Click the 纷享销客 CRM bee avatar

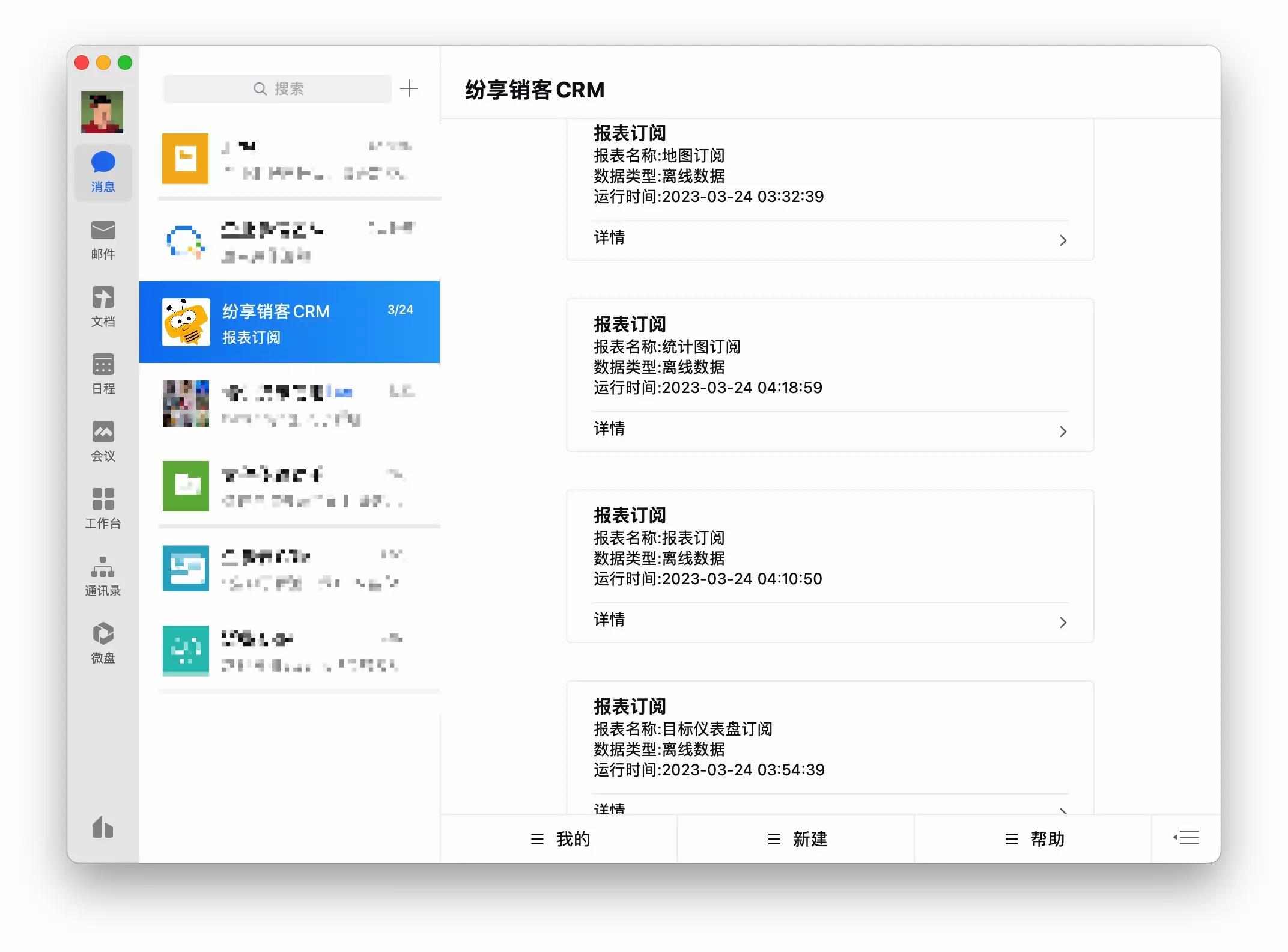point(186,322)
